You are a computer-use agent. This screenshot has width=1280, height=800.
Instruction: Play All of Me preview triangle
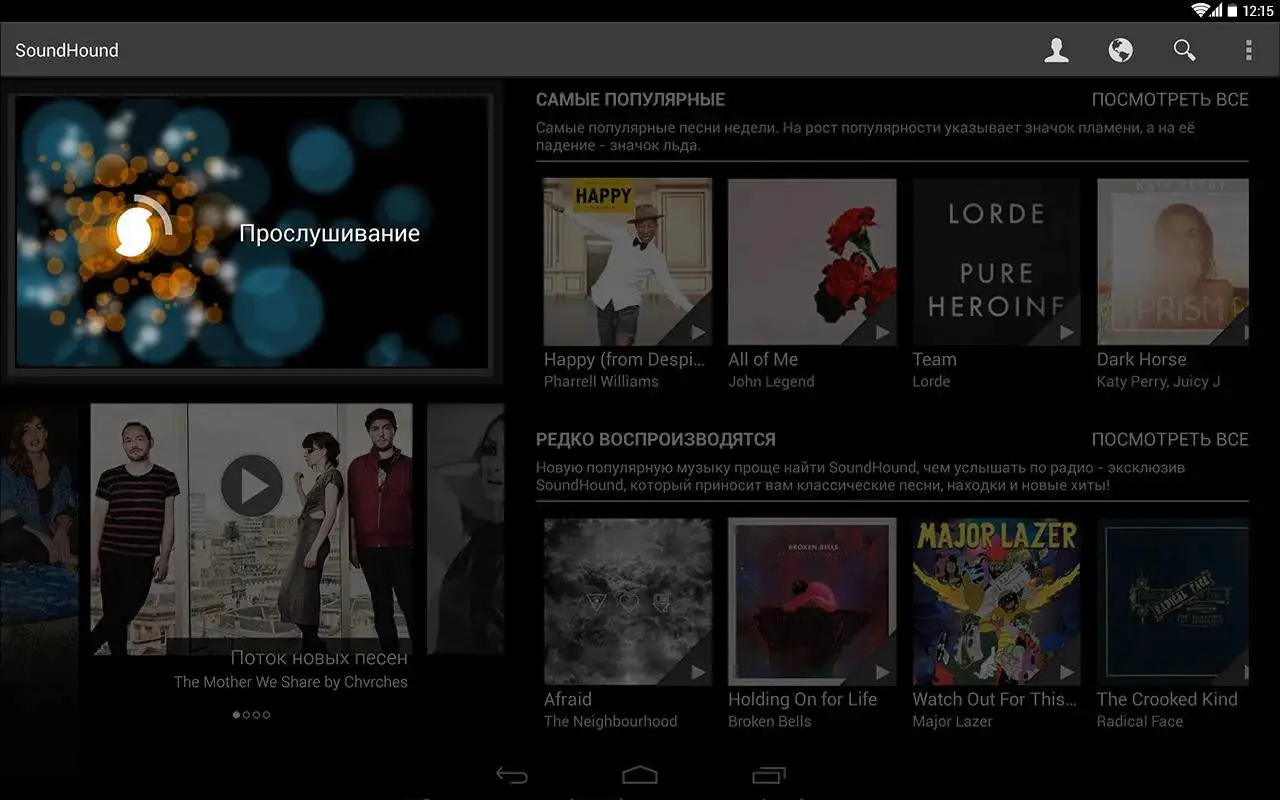[x=882, y=332]
